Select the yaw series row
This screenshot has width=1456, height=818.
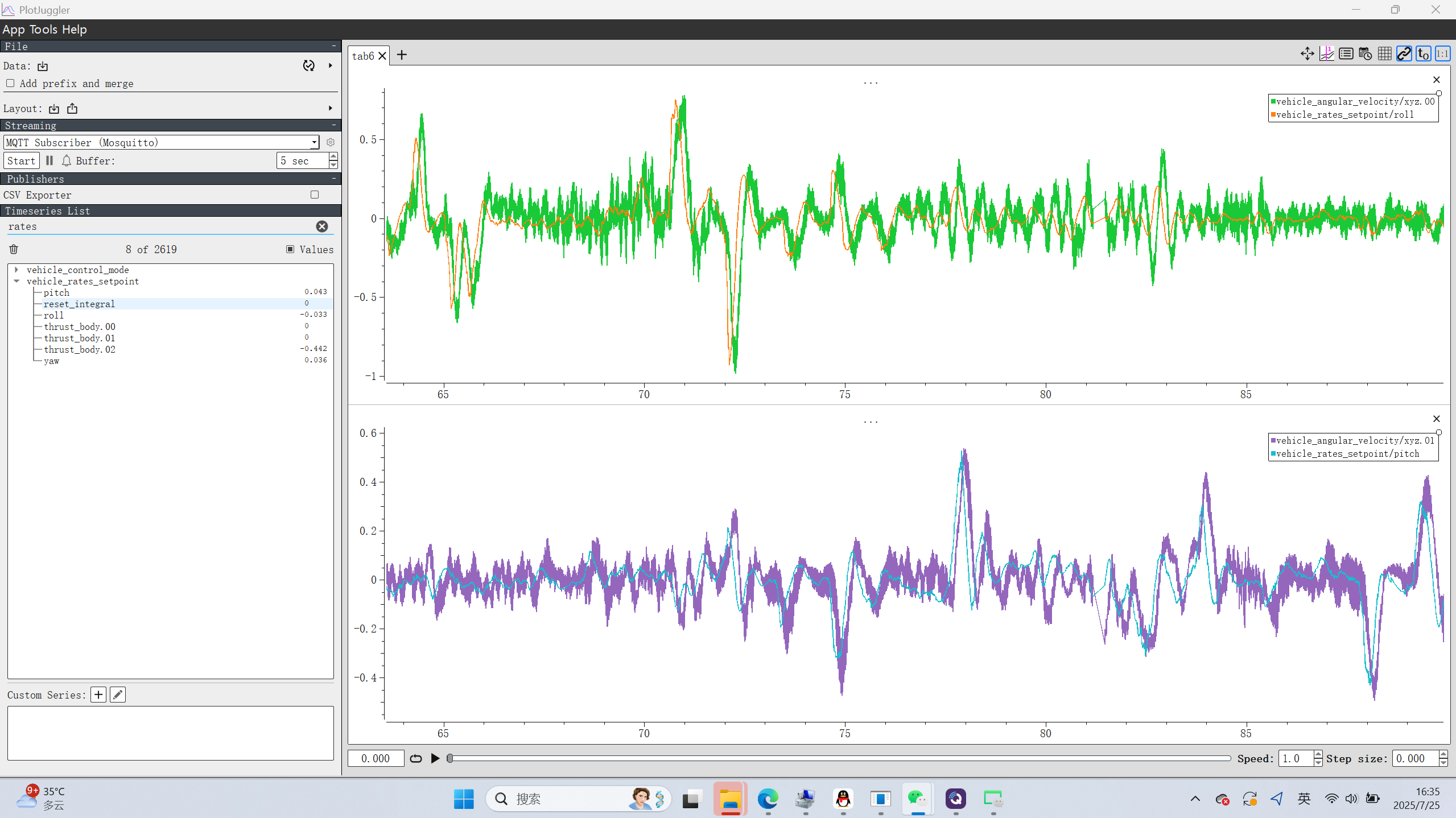coord(170,361)
